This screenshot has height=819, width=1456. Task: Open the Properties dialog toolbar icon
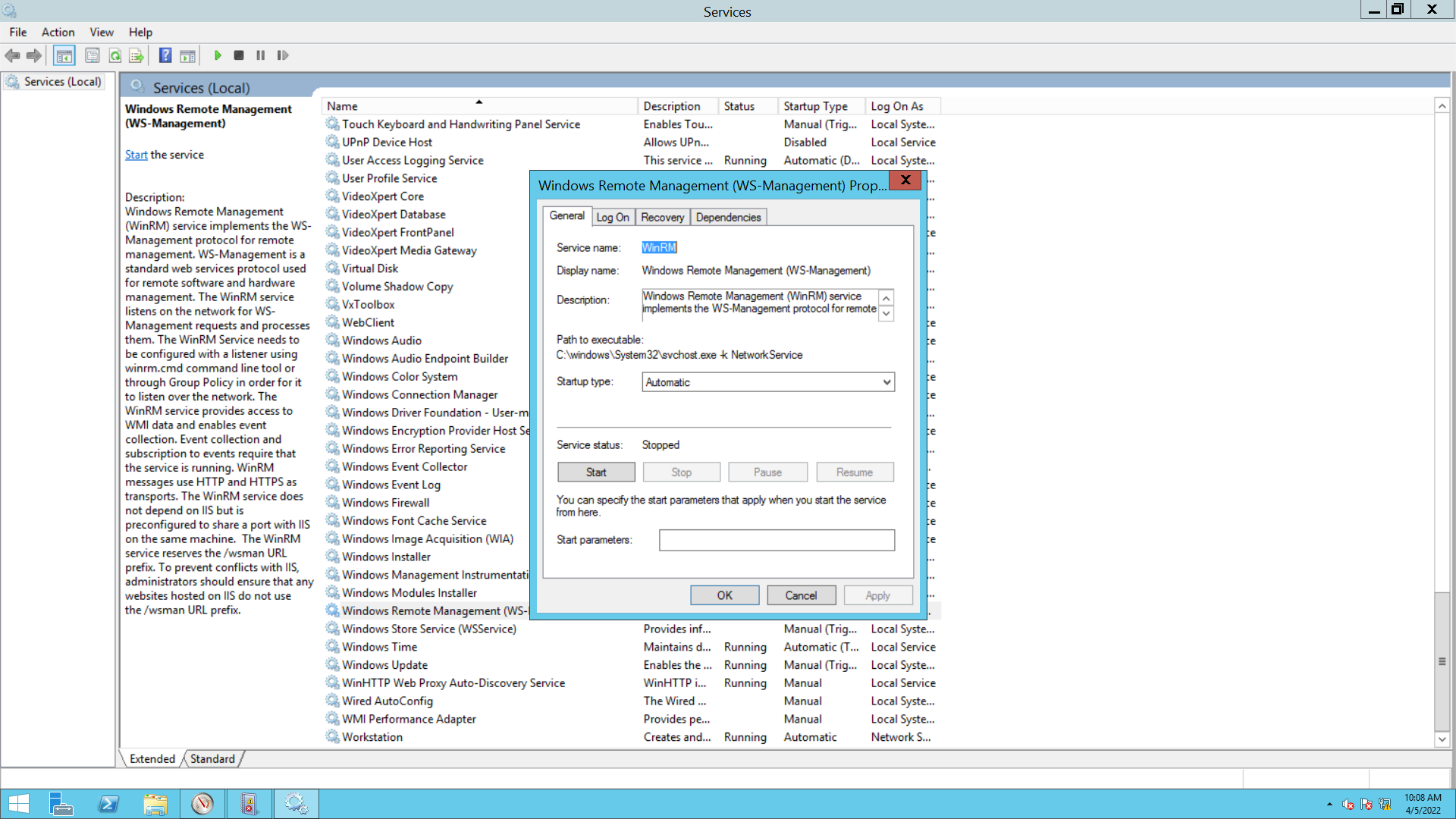(92, 55)
